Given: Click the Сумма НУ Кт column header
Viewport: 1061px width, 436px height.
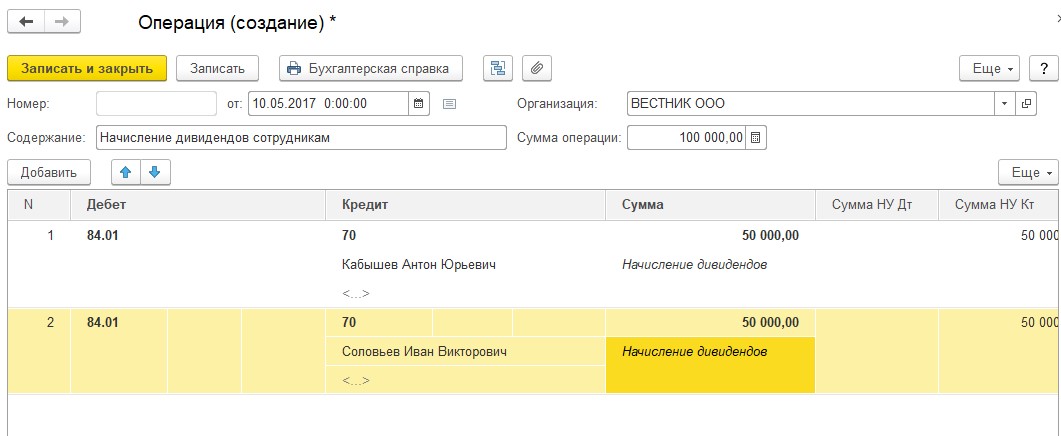Looking at the screenshot, I should coord(999,205).
